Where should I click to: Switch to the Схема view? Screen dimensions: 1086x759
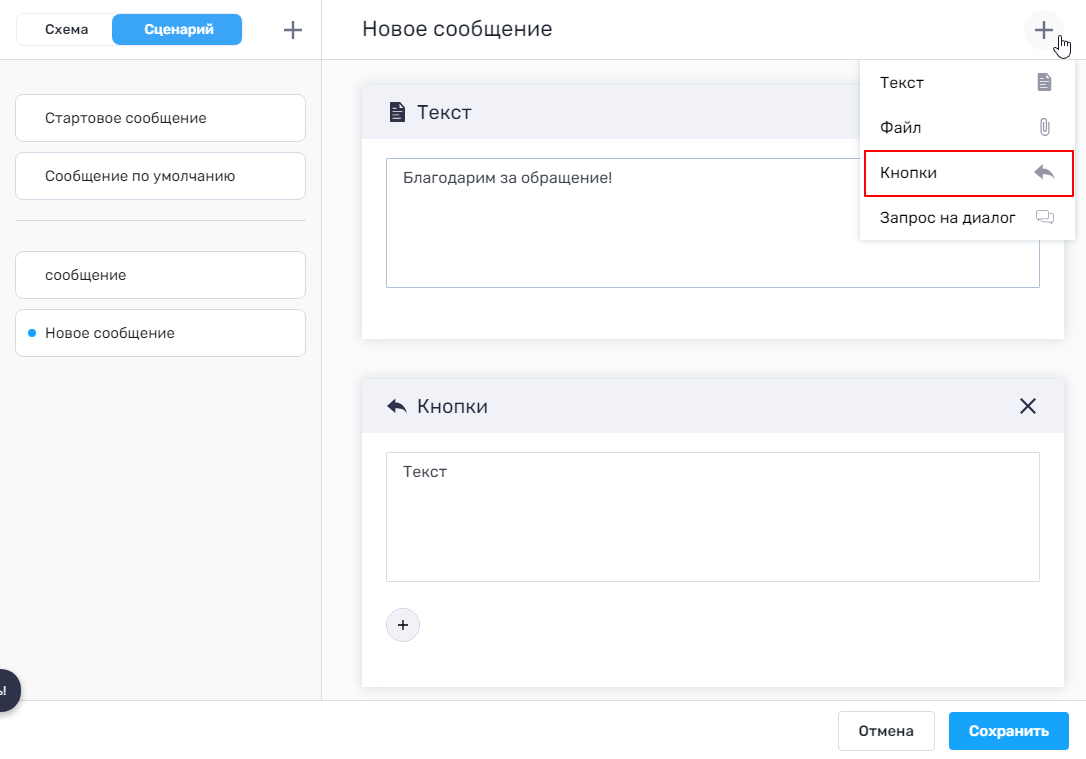(66, 30)
